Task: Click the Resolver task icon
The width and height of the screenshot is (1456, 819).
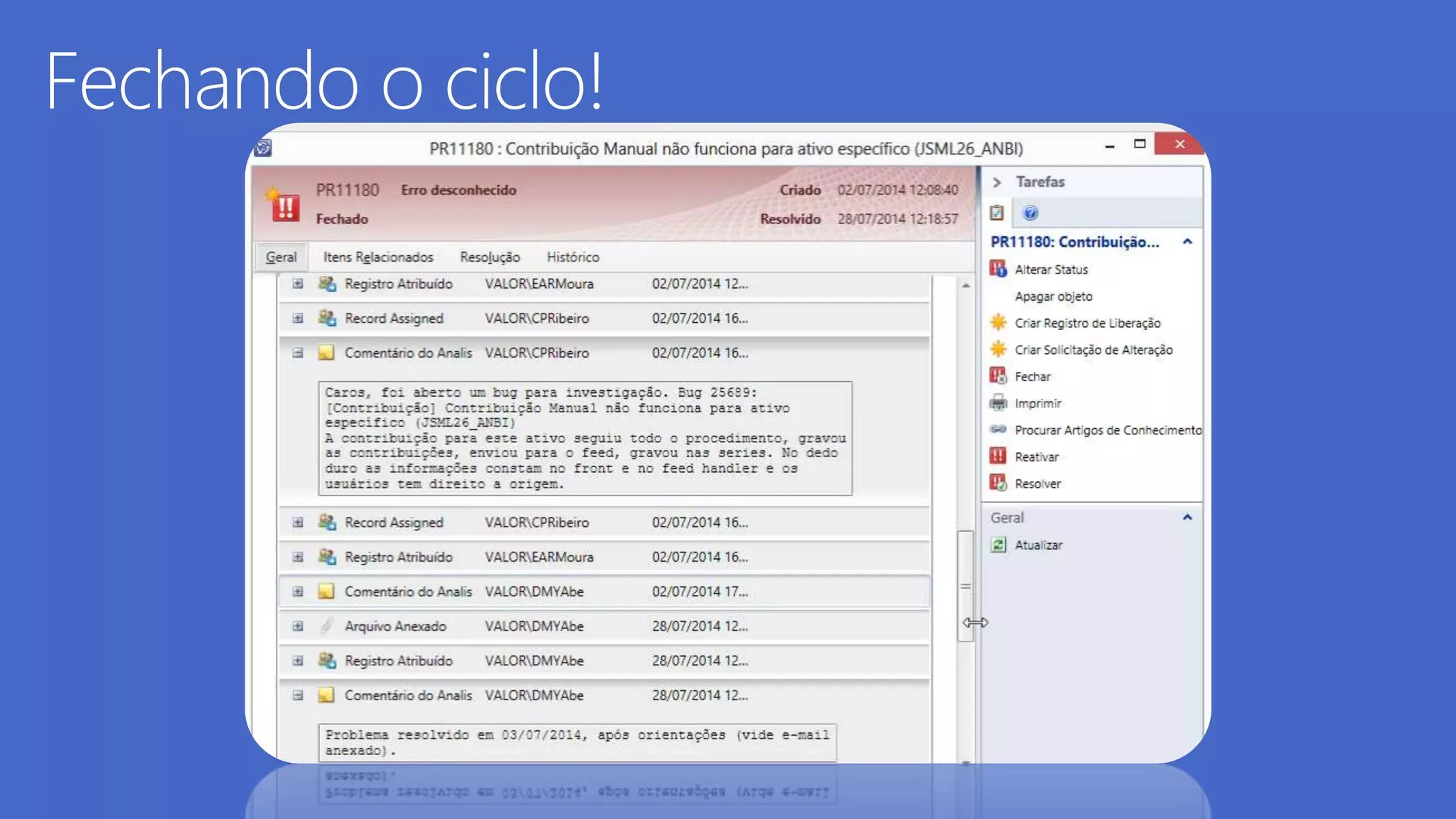Action: pos(998,483)
